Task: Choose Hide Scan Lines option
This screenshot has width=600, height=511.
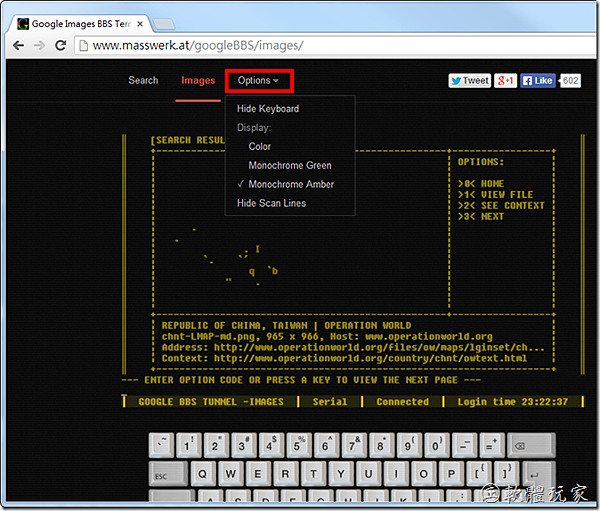Action: pos(271,203)
